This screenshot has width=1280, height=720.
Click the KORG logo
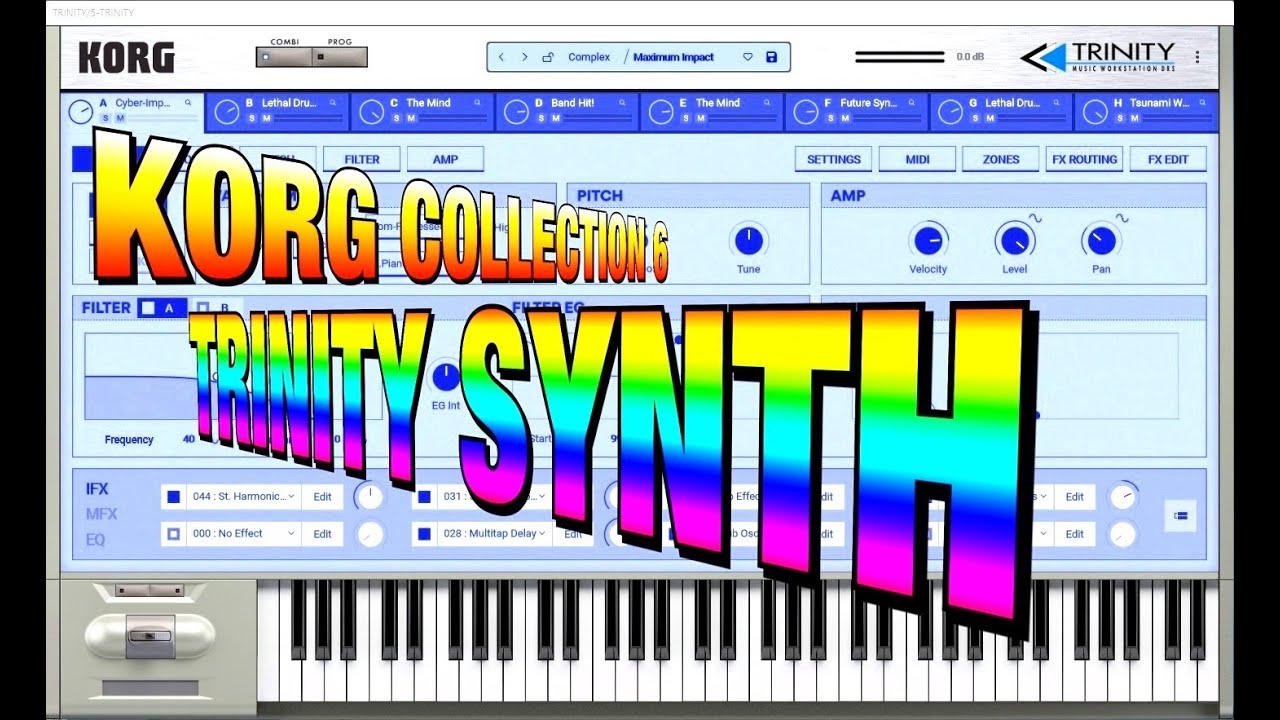pyautogui.click(x=126, y=58)
